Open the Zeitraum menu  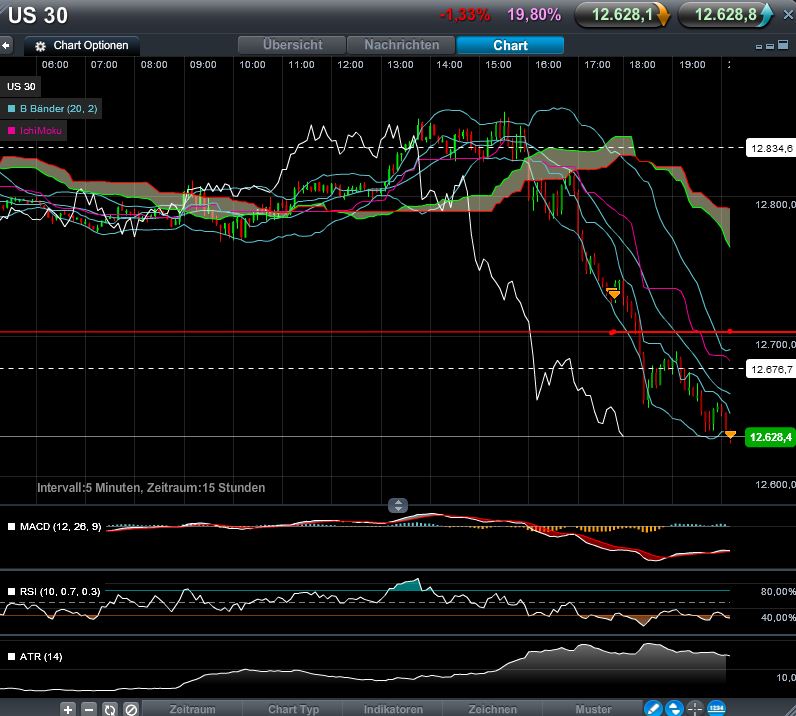192,709
